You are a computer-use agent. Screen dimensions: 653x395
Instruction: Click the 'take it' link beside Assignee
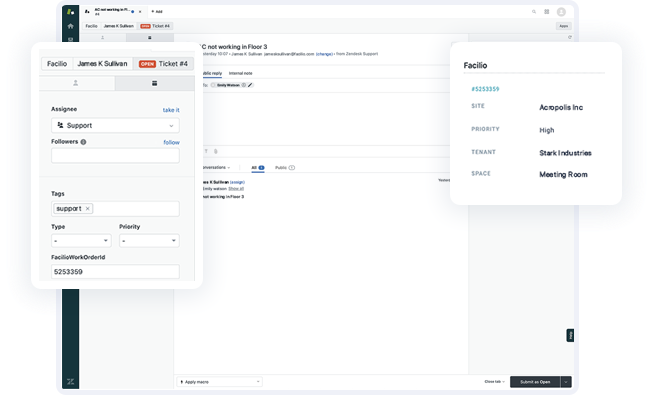click(171, 110)
